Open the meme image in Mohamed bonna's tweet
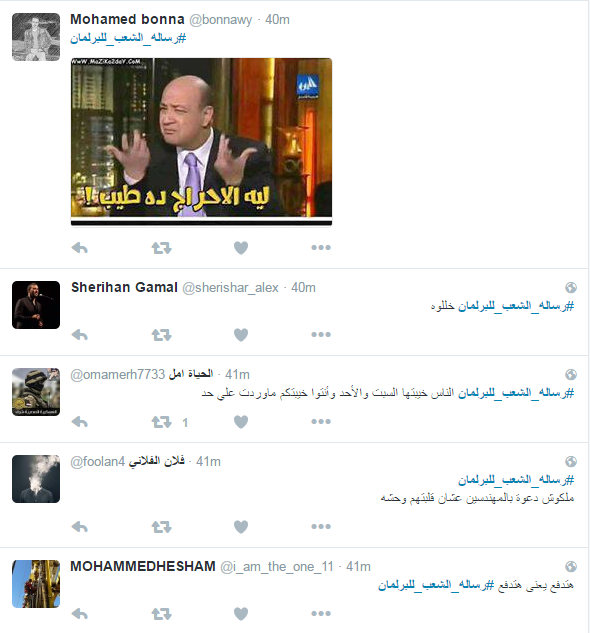The image size is (590, 633). [202, 141]
